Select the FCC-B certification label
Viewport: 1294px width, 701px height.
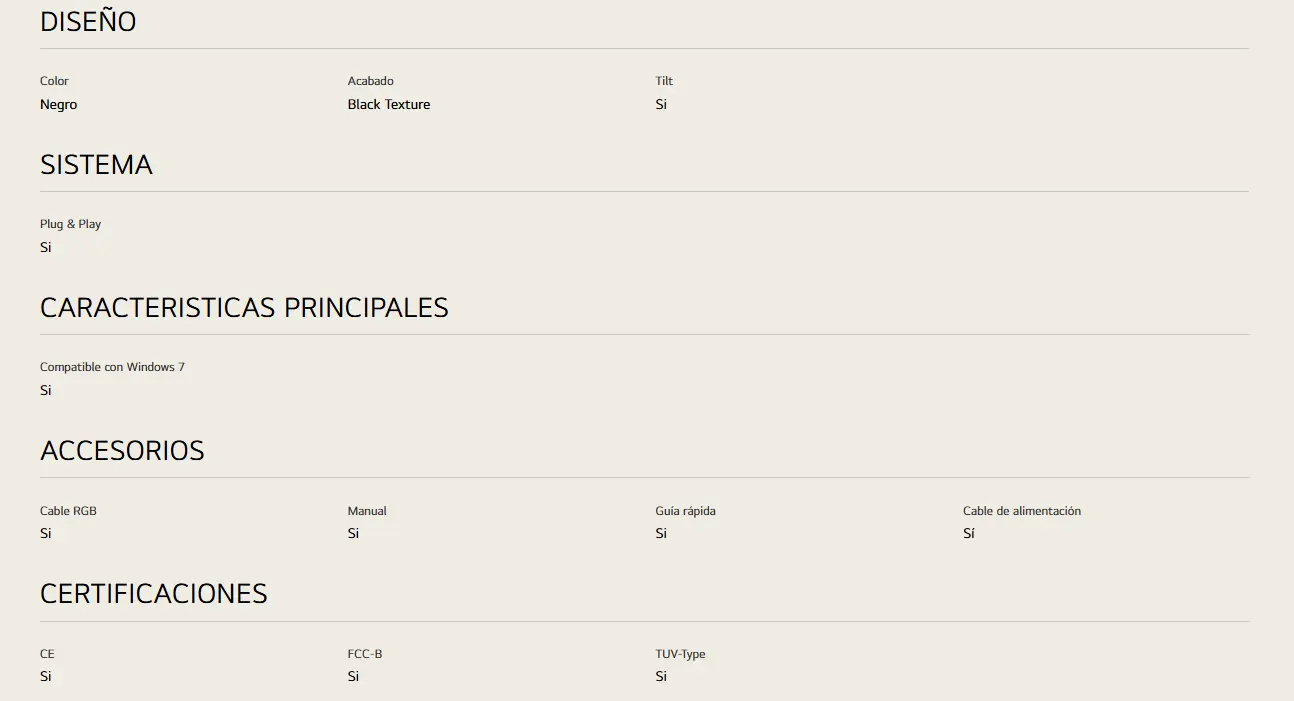[x=365, y=654]
